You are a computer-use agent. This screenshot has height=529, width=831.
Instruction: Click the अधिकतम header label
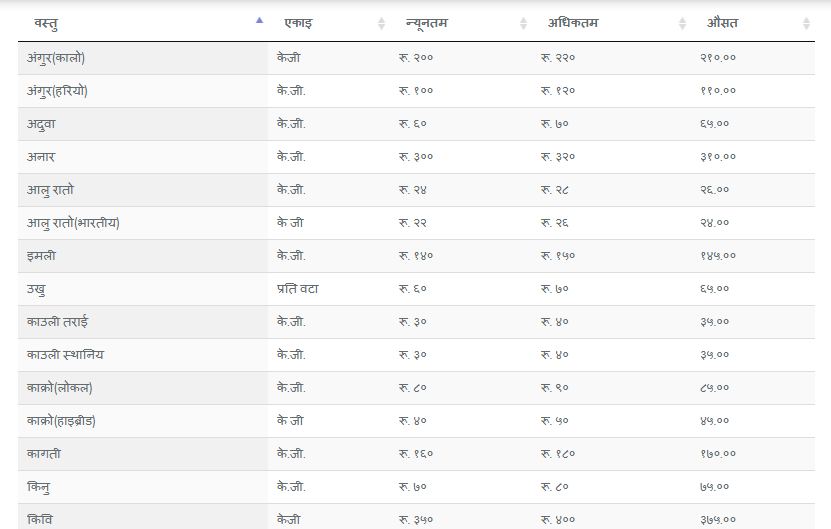coord(573,23)
